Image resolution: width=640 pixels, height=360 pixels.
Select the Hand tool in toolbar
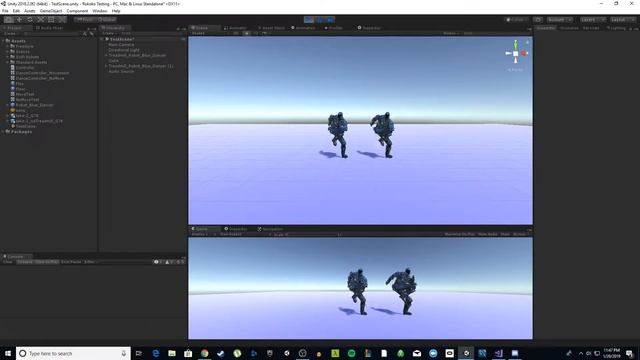point(9,19)
